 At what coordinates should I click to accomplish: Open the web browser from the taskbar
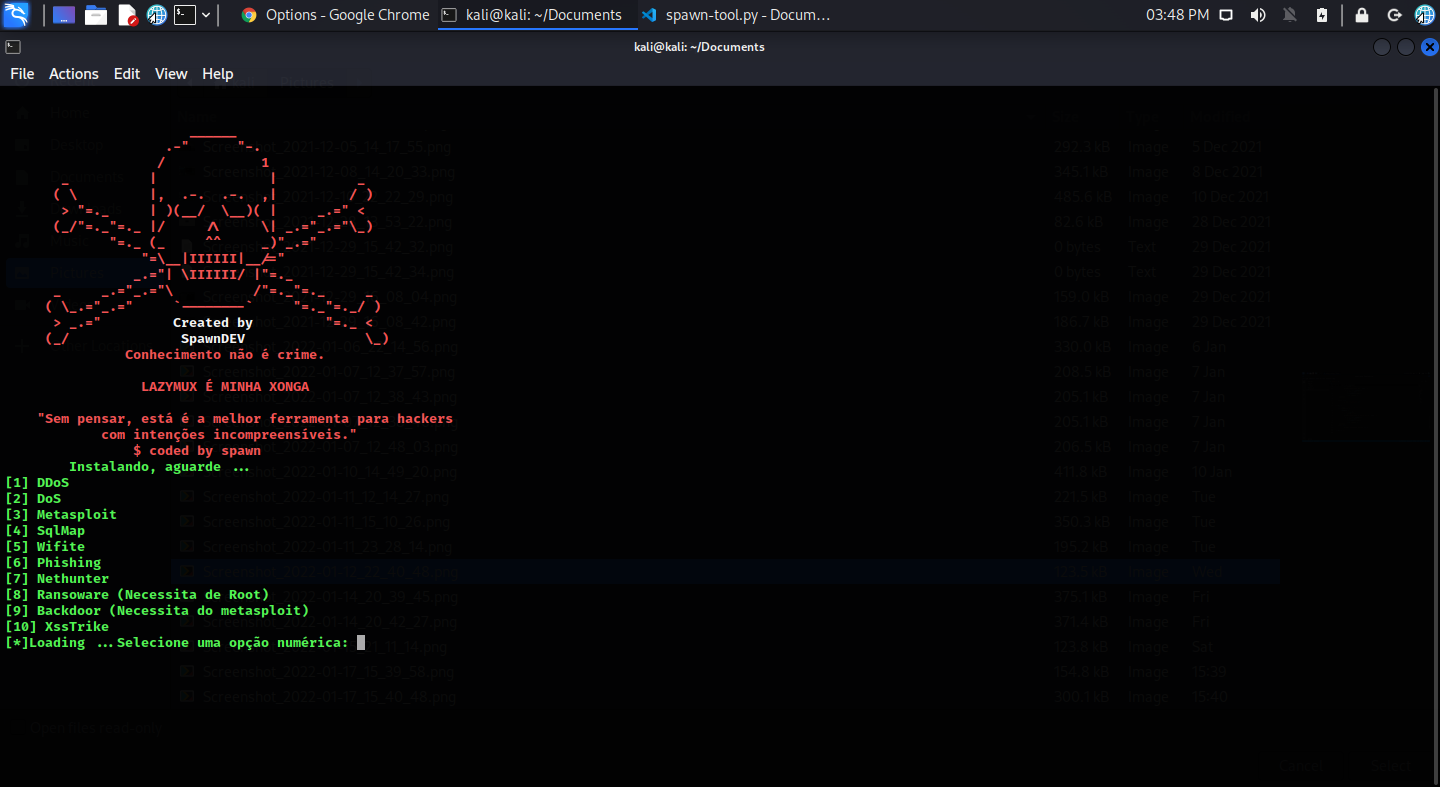(156, 14)
